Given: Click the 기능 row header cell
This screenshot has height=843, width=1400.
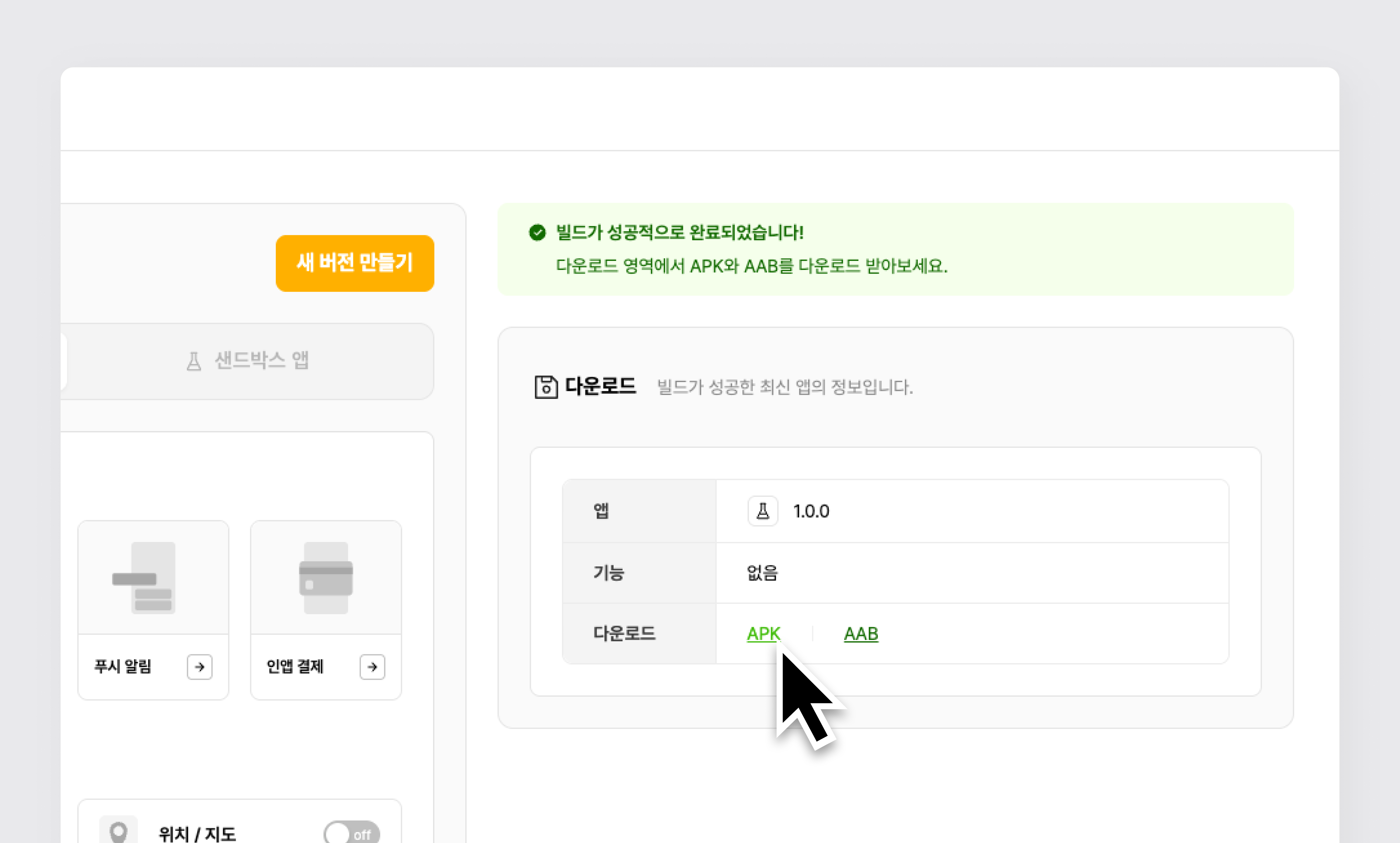Looking at the screenshot, I should [639, 573].
